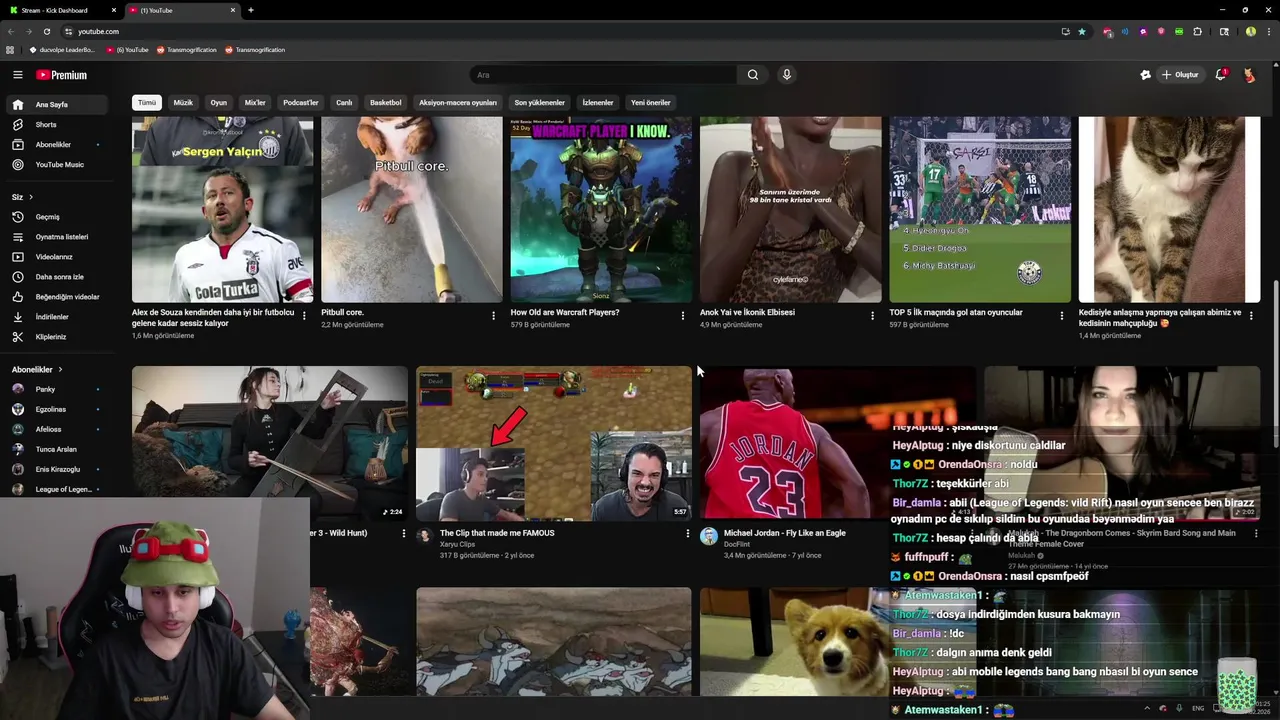Select the Aksiyon-macera oyunları chip
The image size is (1280, 720).
tap(458, 102)
